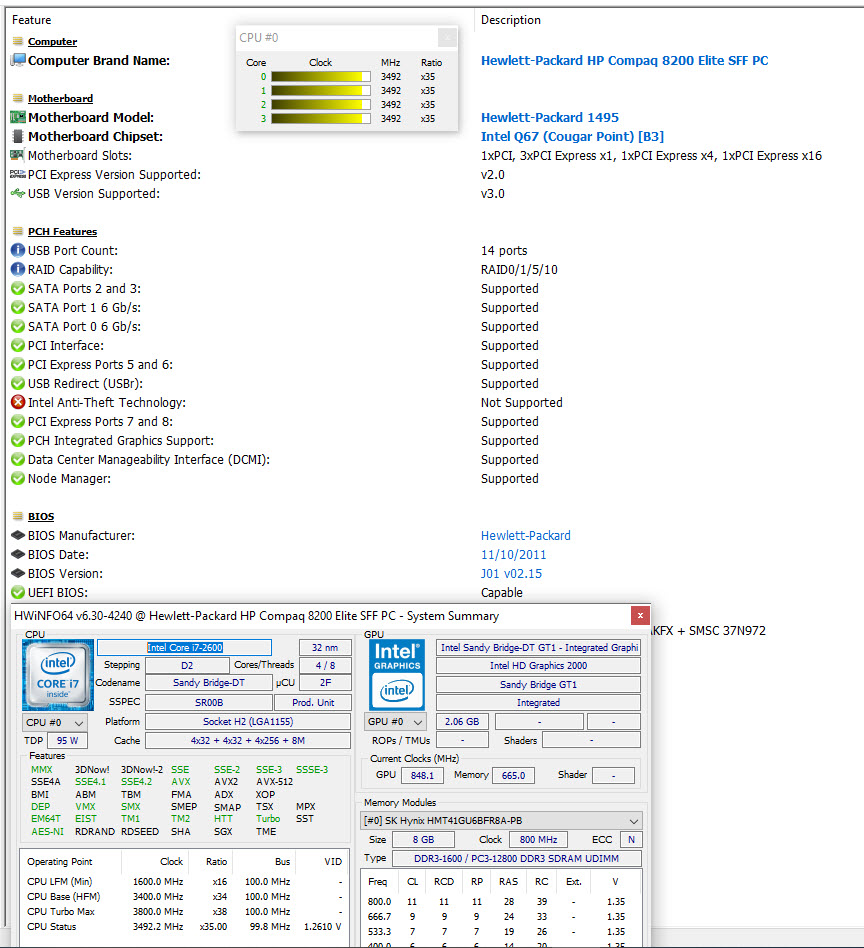Viewport: 864px width, 948px height.
Task: Click the Core 0 clock bar in CPU #0
Action: point(320,76)
